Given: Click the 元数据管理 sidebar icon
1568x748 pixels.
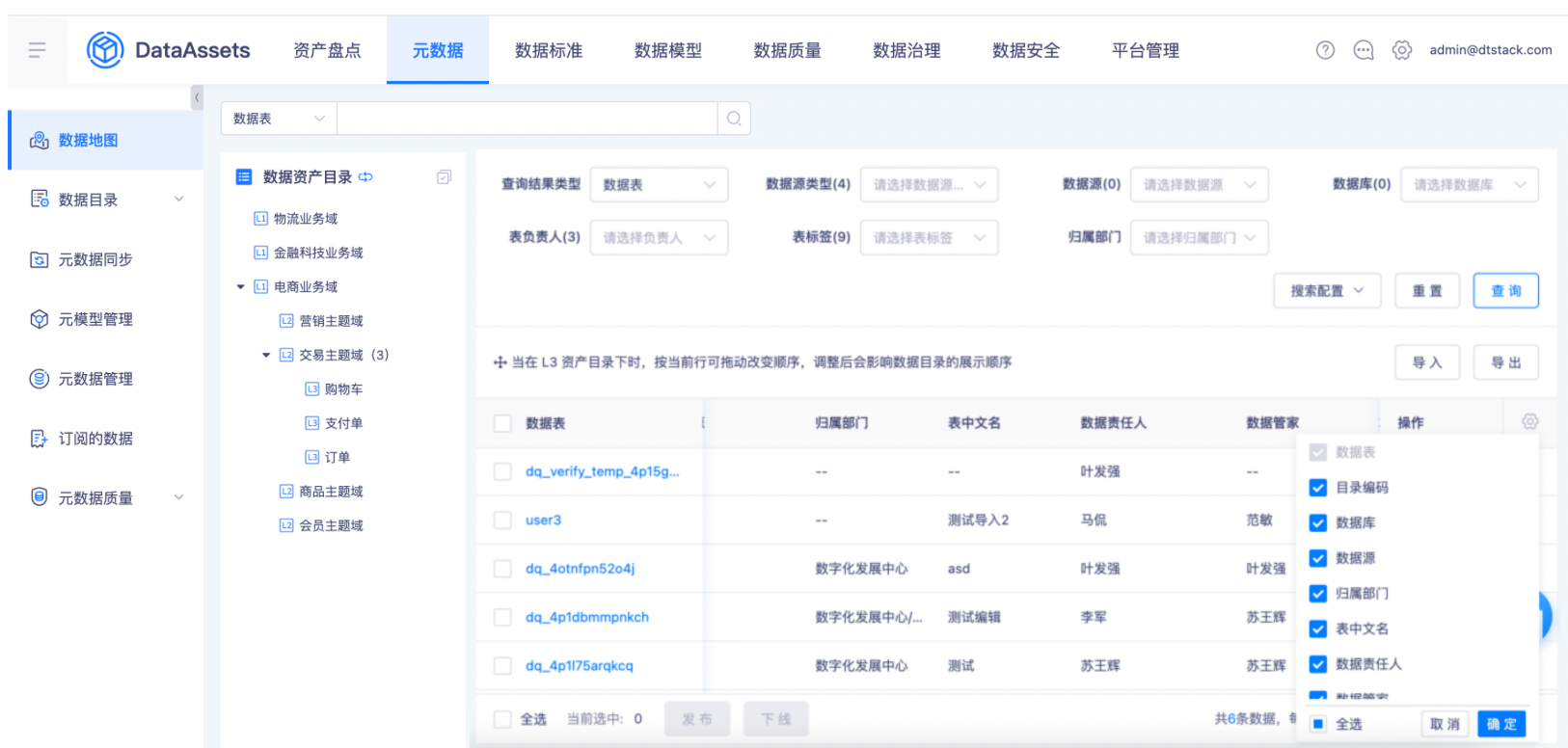Looking at the screenshot, I should pos(40,379).
